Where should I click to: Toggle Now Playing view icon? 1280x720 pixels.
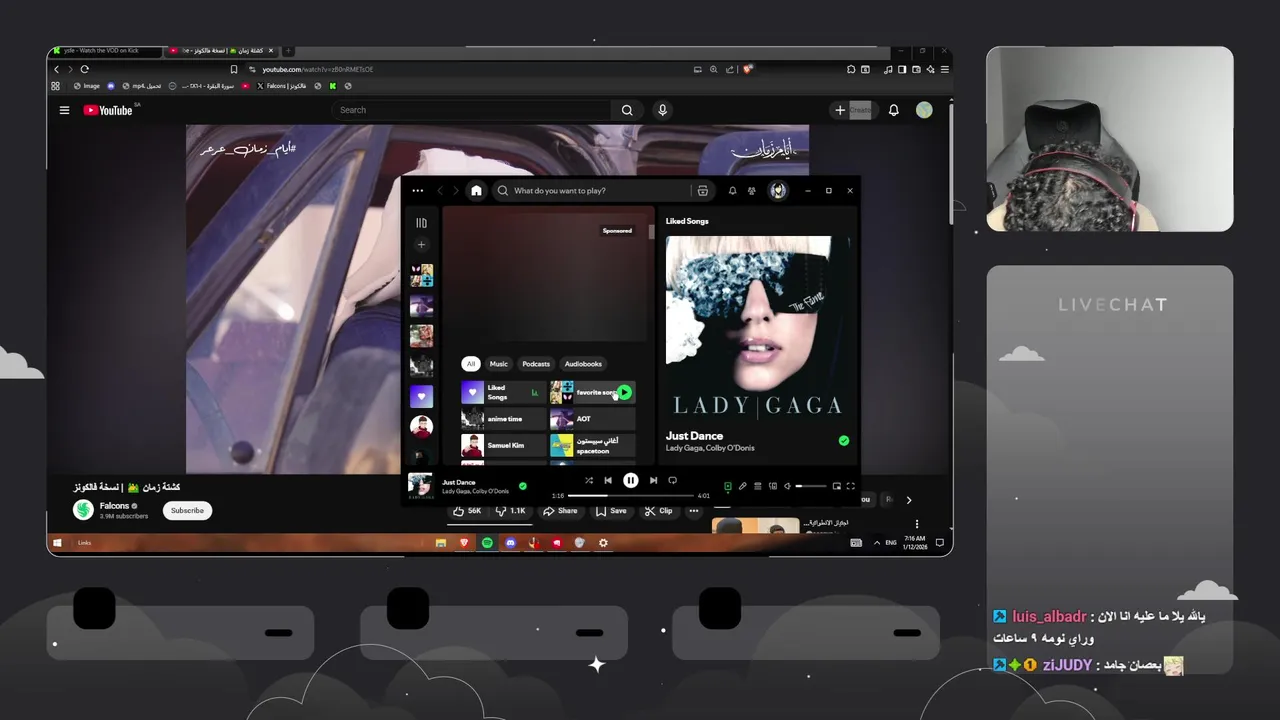(x=727, y=486)
